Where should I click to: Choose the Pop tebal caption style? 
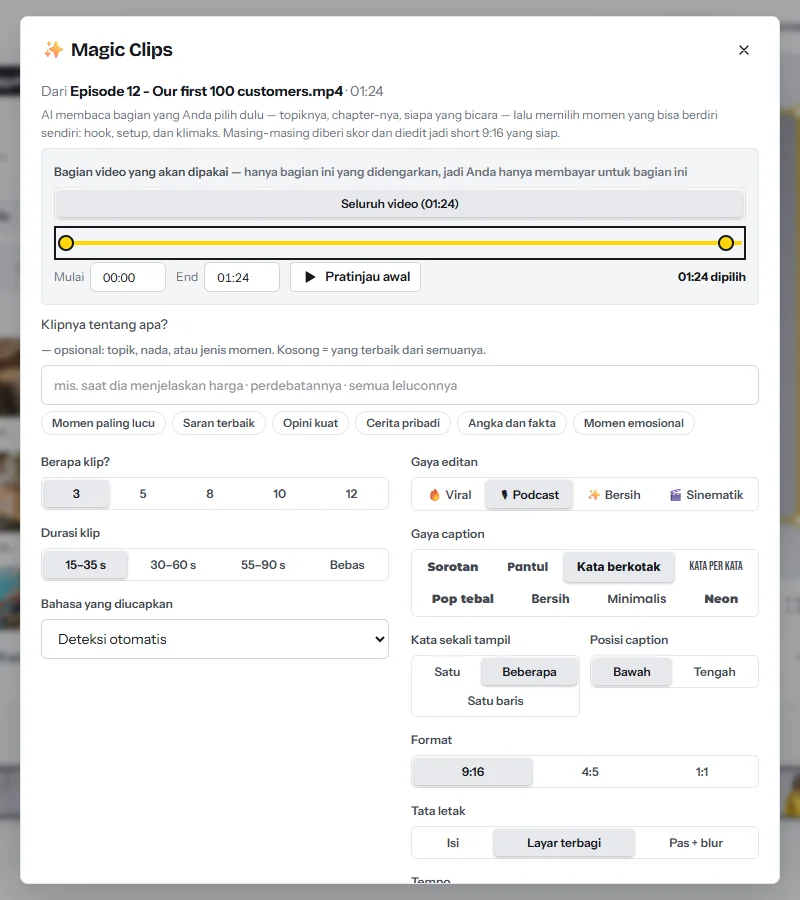tap(463, 599)
